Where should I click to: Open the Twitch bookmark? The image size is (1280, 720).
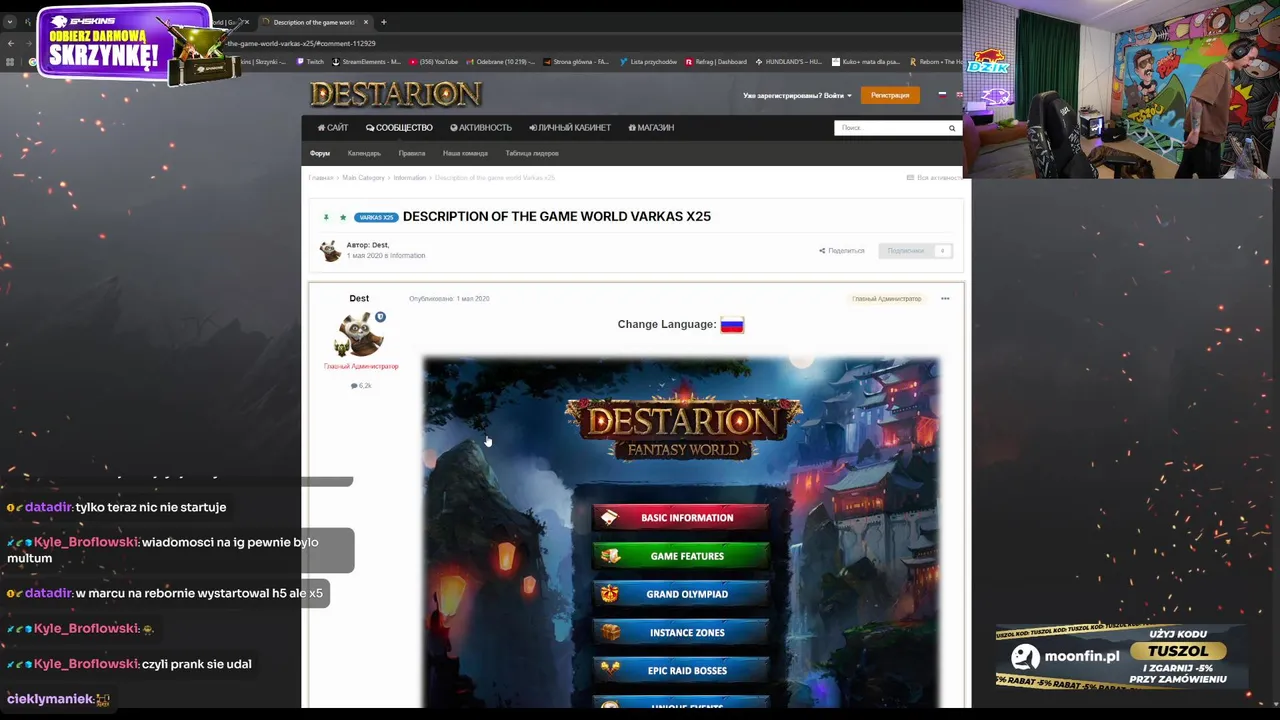pyautogui.click(x=310, y=62)
